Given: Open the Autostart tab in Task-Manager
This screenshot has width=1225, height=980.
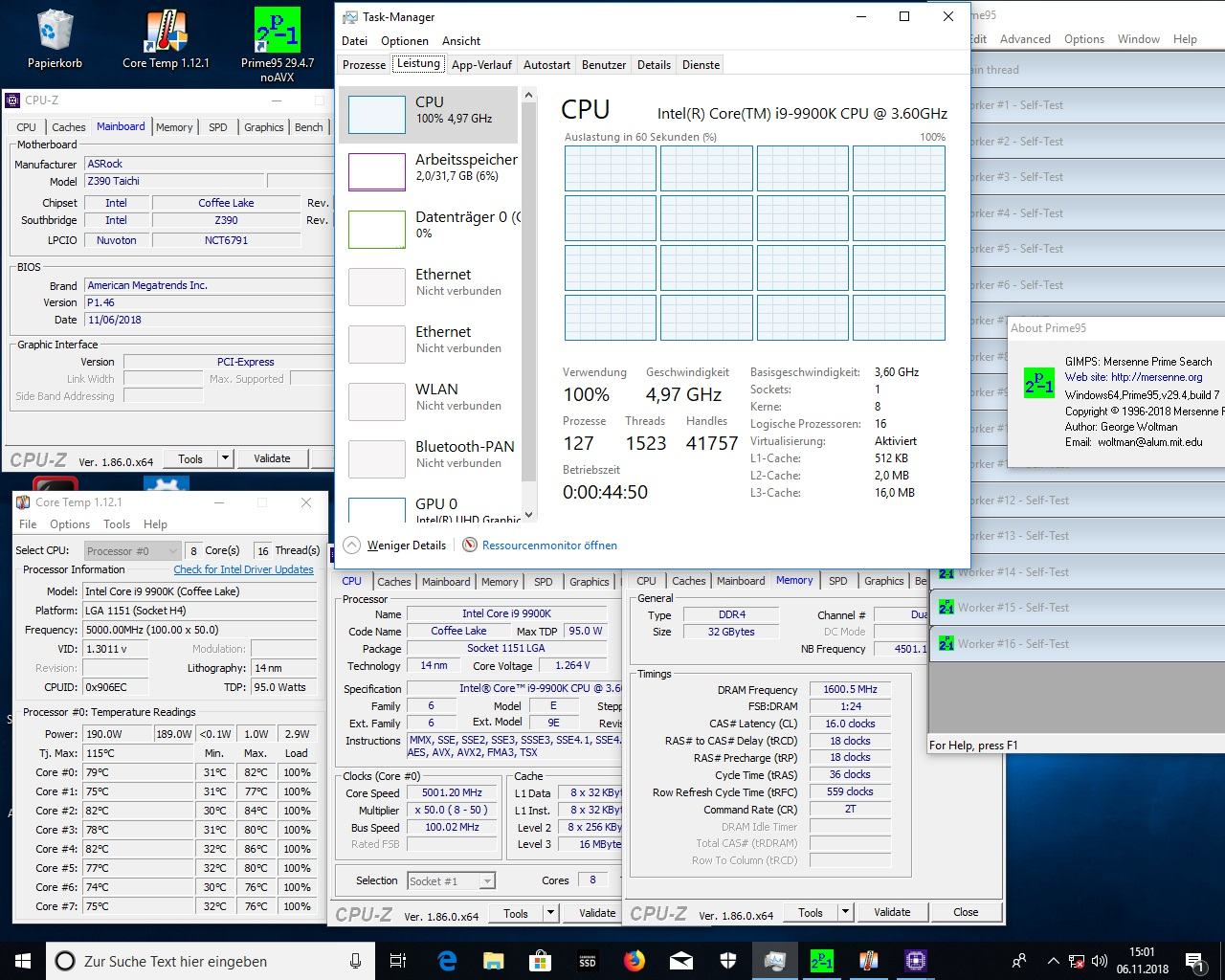Looking at the screenshot, I should coord(546,65).
